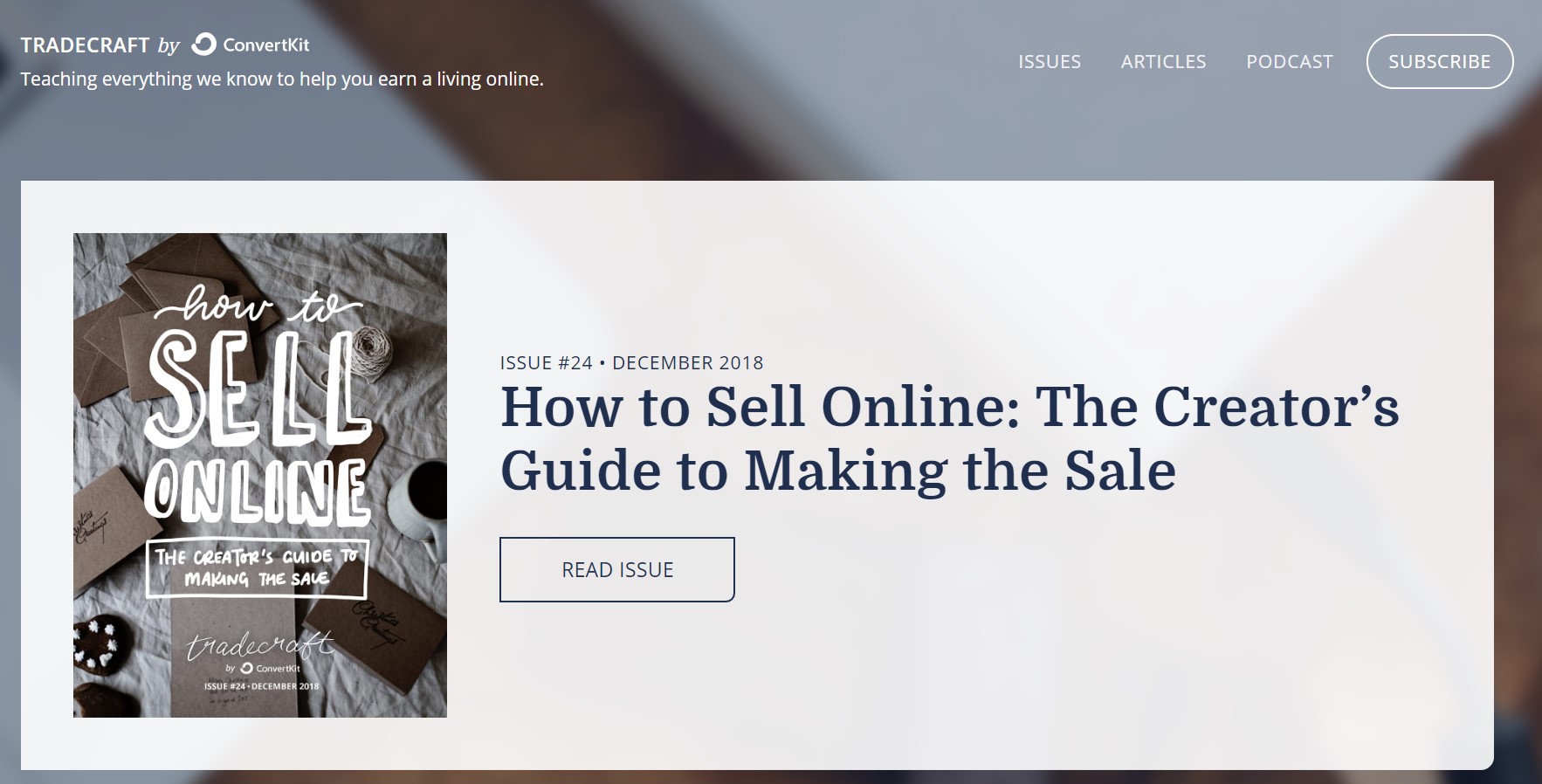Open the issue cover image thumbnail

pos(260,475)
